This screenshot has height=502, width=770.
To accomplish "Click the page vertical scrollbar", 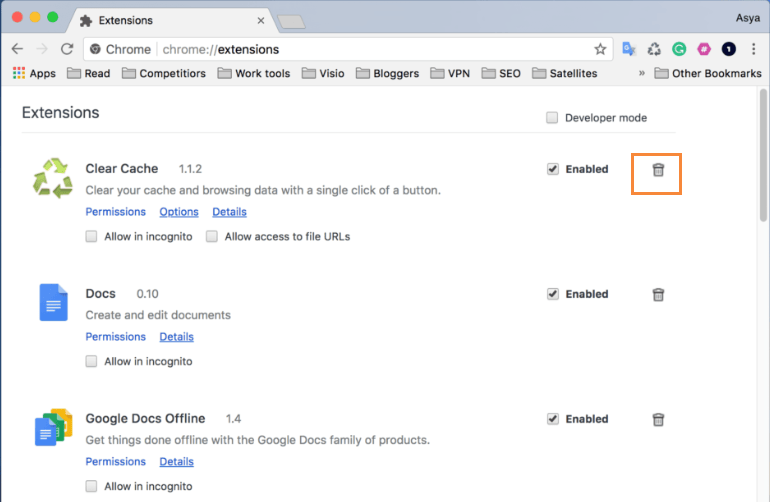I will [x=763, y=155].
